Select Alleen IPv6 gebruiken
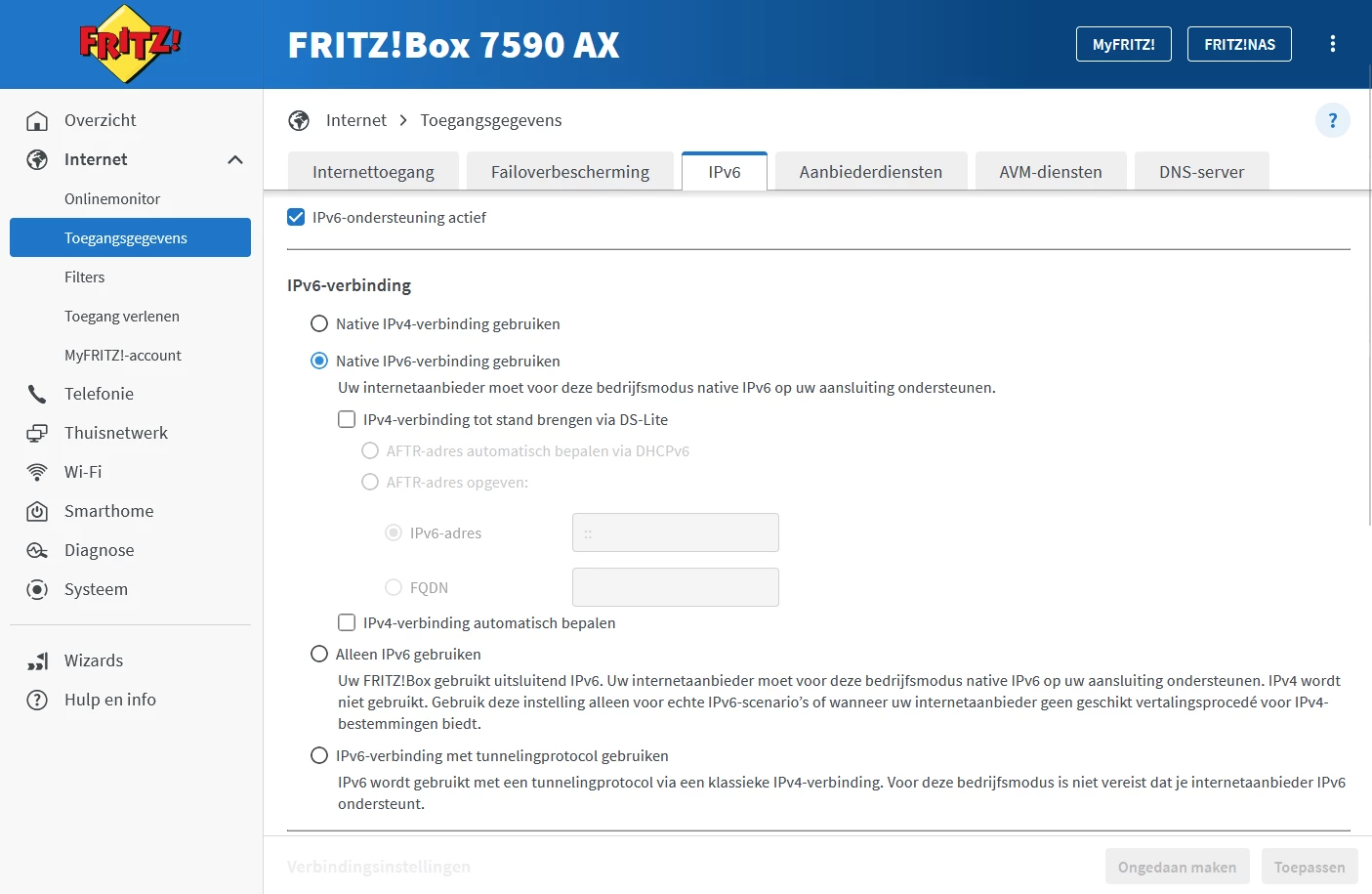1372x894 pixels. click(x=319, y=654)
